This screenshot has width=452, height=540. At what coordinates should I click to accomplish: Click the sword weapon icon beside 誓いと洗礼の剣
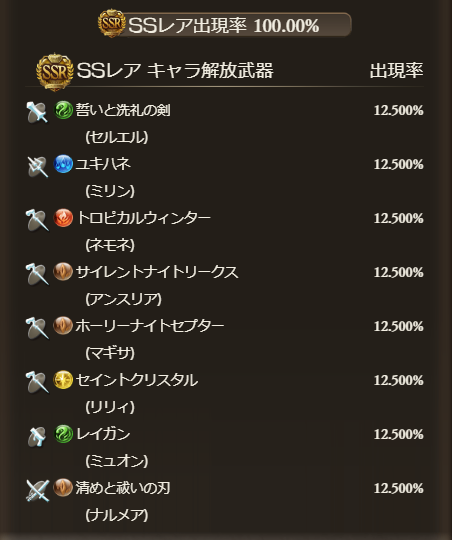click(x=37, y=112)
